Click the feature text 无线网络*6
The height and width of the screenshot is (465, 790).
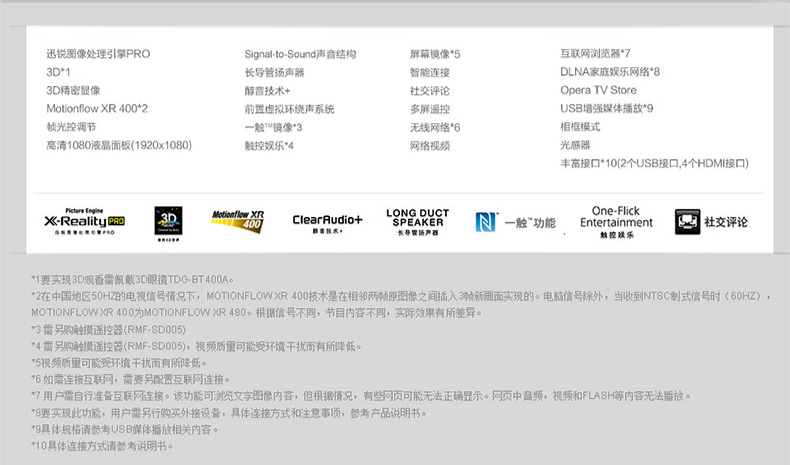435,127
